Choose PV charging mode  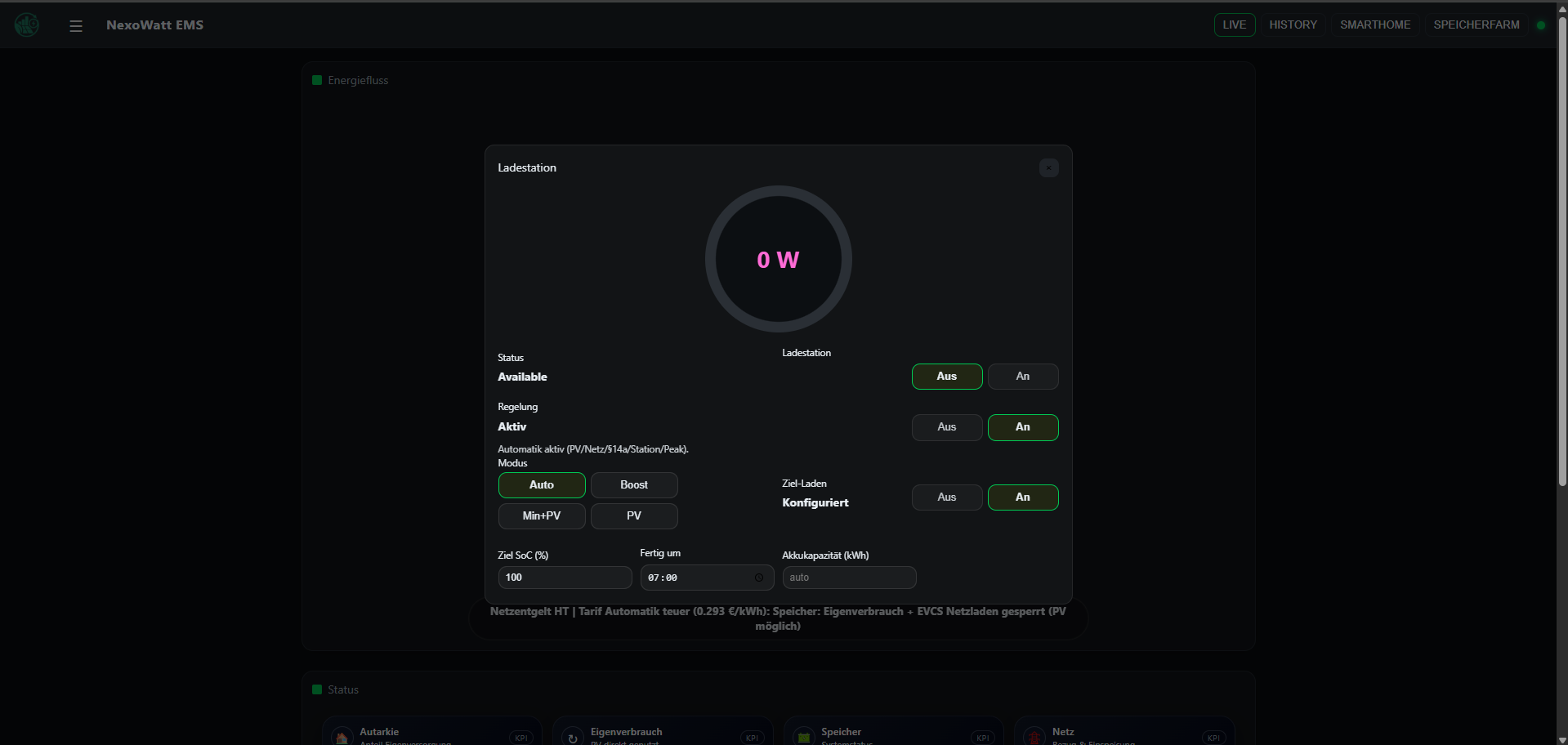[x=633, y=516]
